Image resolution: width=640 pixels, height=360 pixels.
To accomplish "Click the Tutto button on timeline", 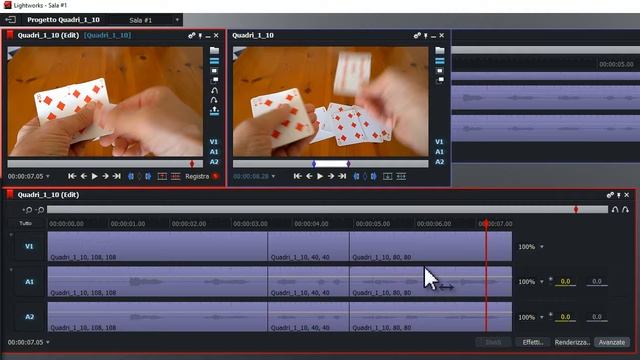I will coord(25,223).
